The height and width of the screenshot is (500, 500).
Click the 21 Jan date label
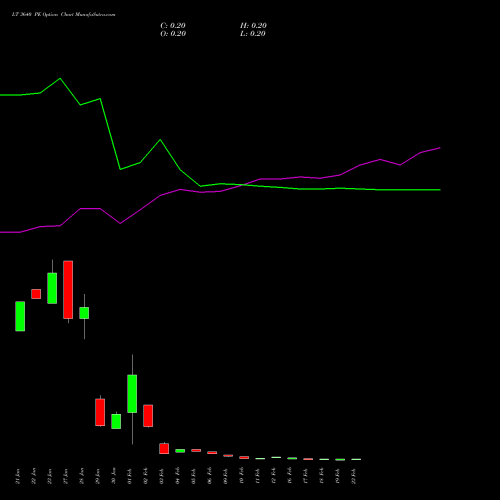point(18,476)
